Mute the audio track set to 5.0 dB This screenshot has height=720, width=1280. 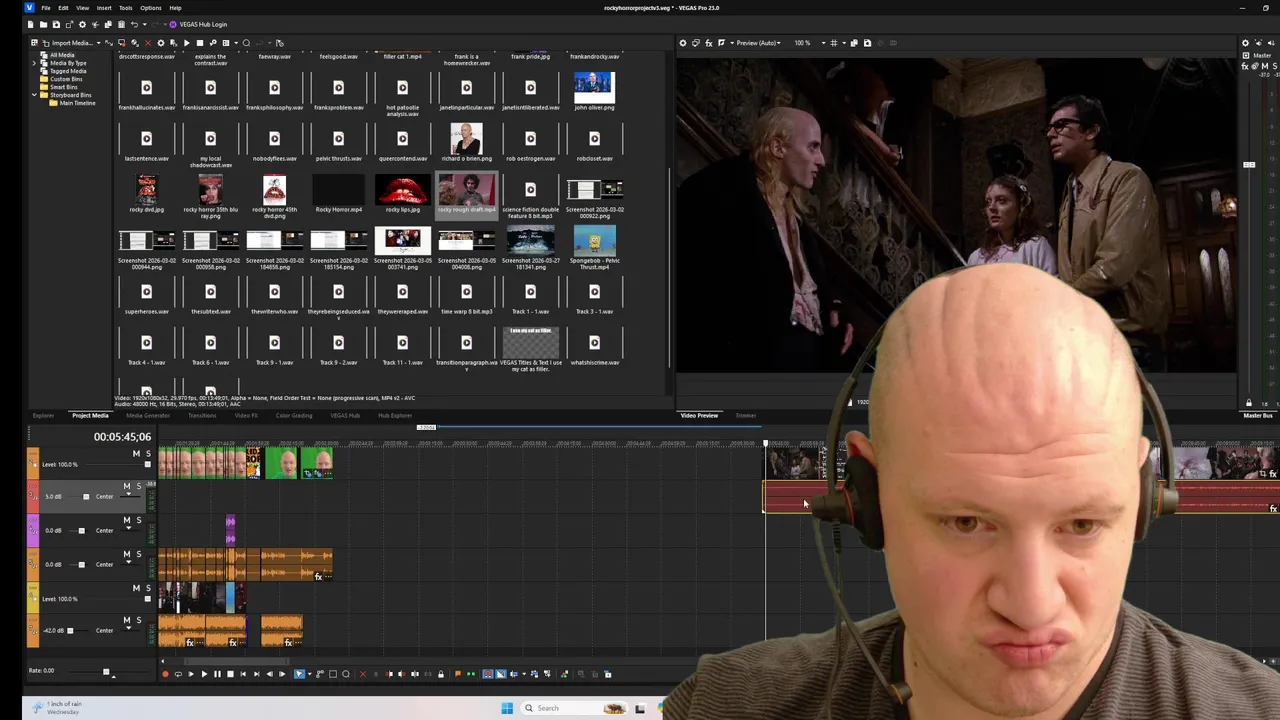point(127,486)
